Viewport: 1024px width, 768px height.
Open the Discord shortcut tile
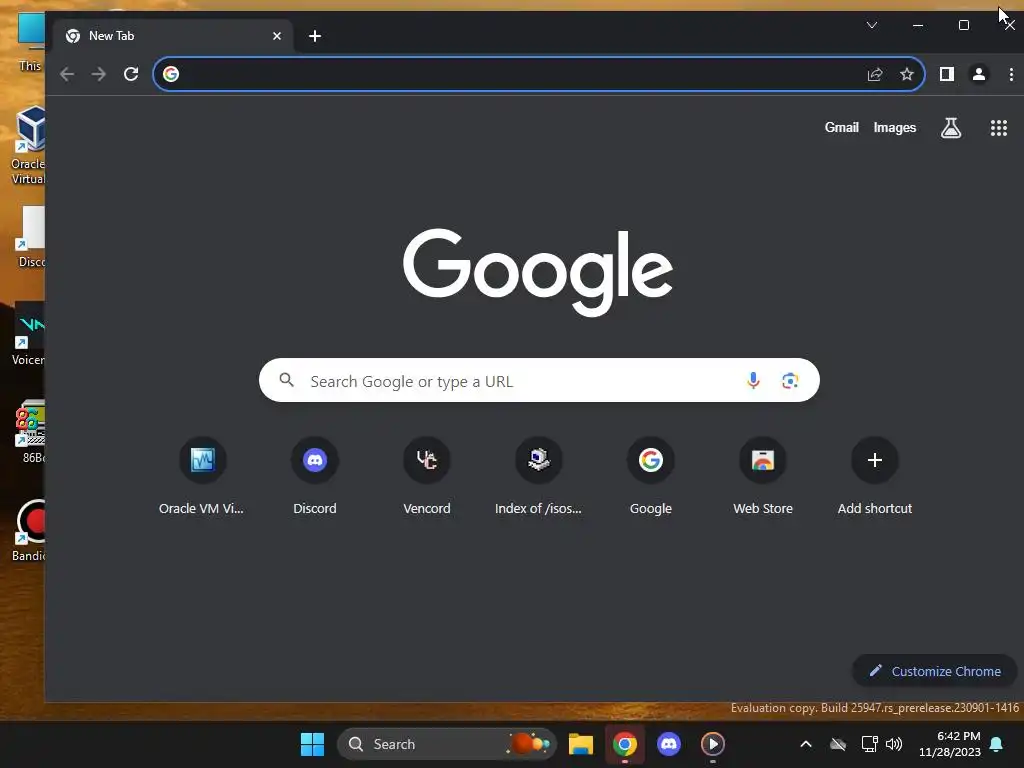click(x=315, y=477)
